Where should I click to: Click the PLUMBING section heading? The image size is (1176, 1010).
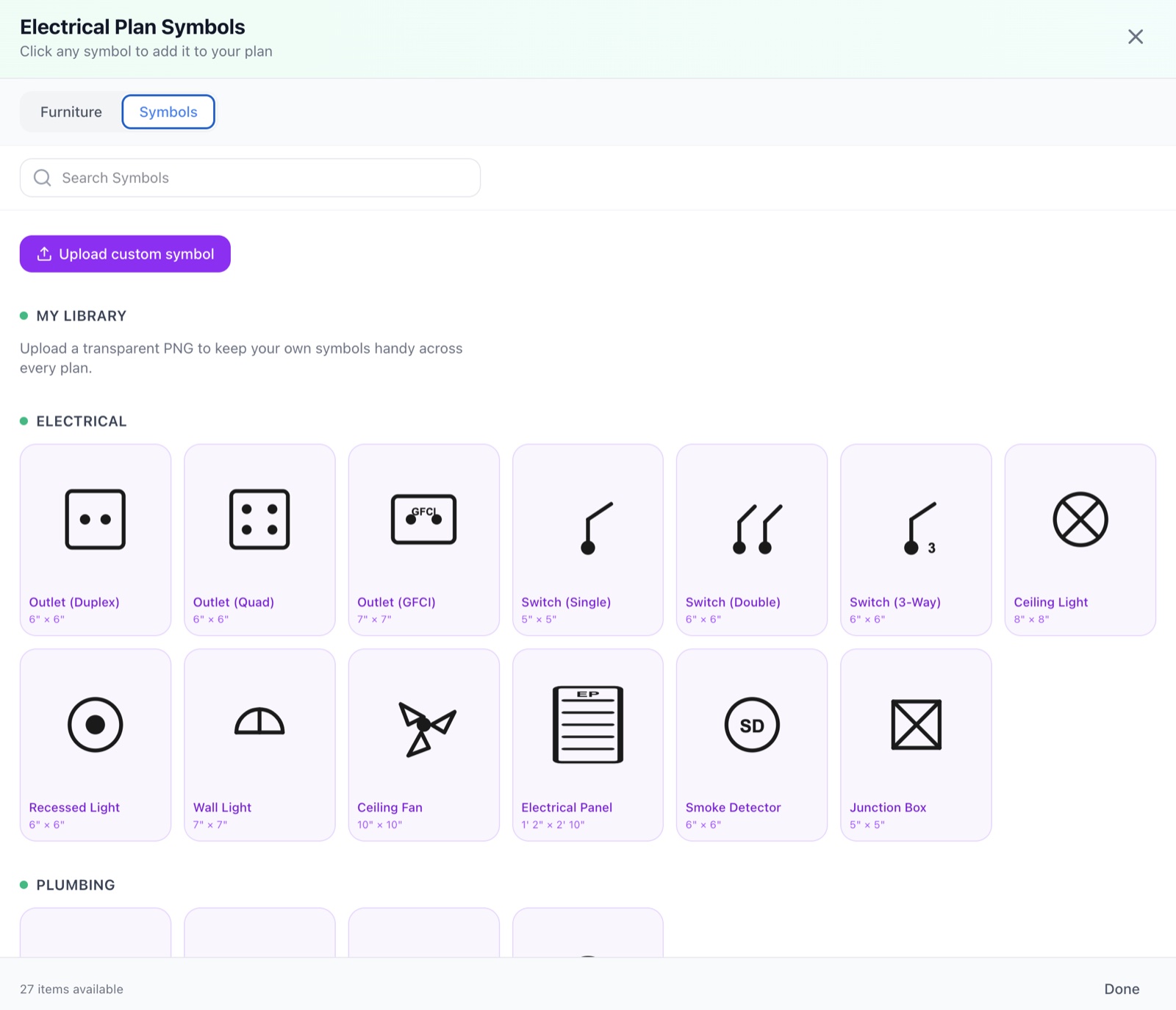tap(76, 885)
